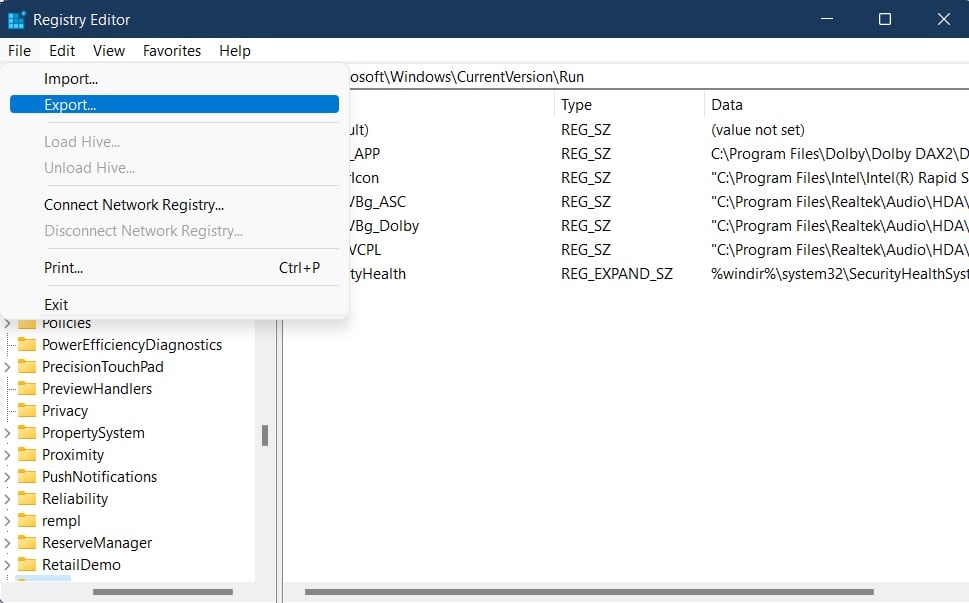The width and height of the screenshot is (969, 603).
Task: Open the Help menu
Action: pyautogui.click(x=235, y=51)
